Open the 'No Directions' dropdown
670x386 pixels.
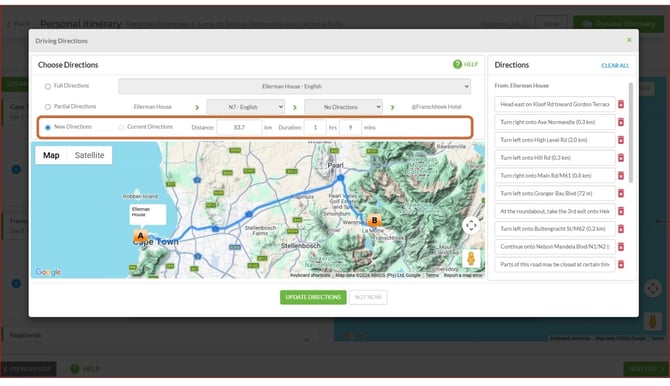[343, 107]
